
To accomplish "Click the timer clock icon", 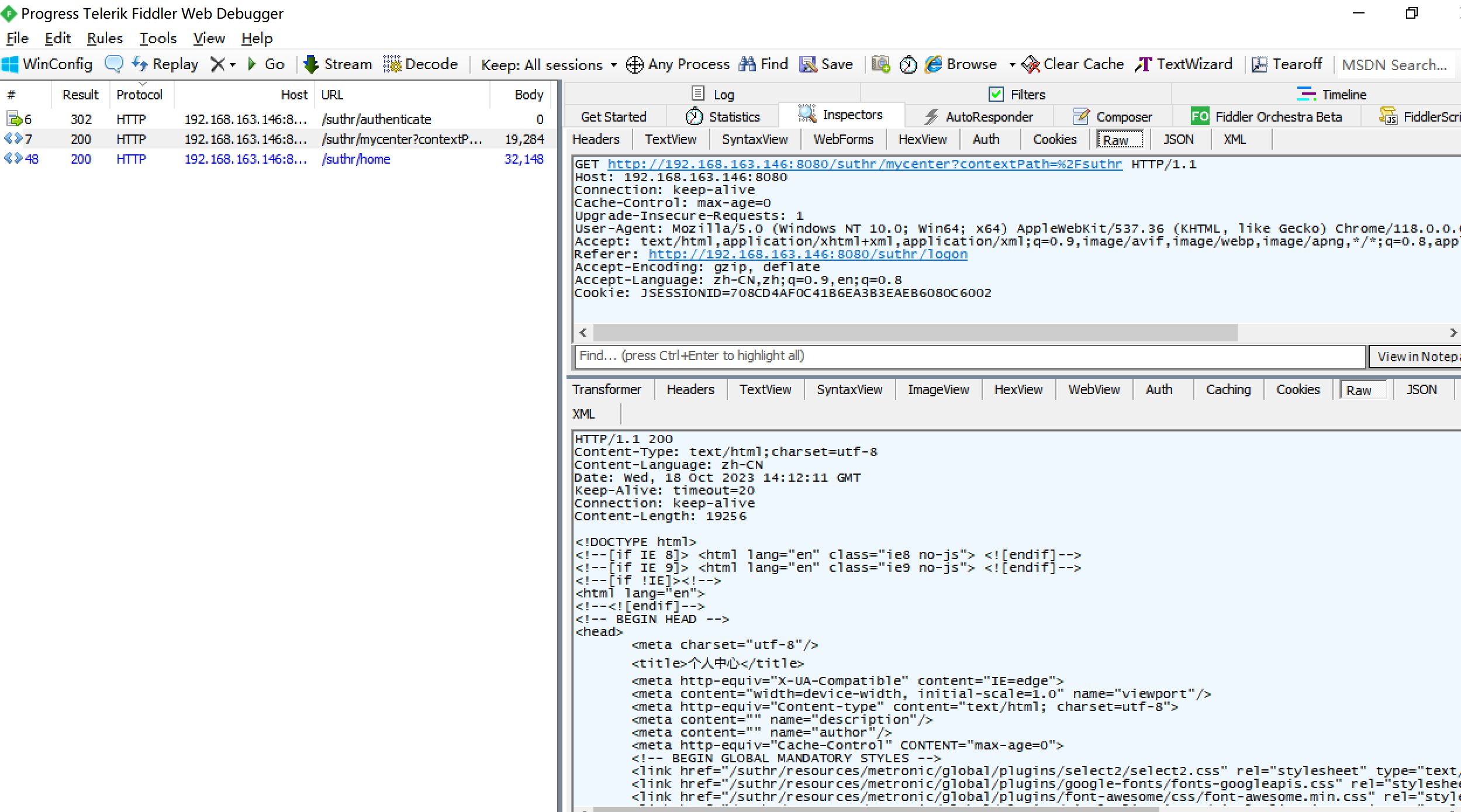I will (908, 64).
